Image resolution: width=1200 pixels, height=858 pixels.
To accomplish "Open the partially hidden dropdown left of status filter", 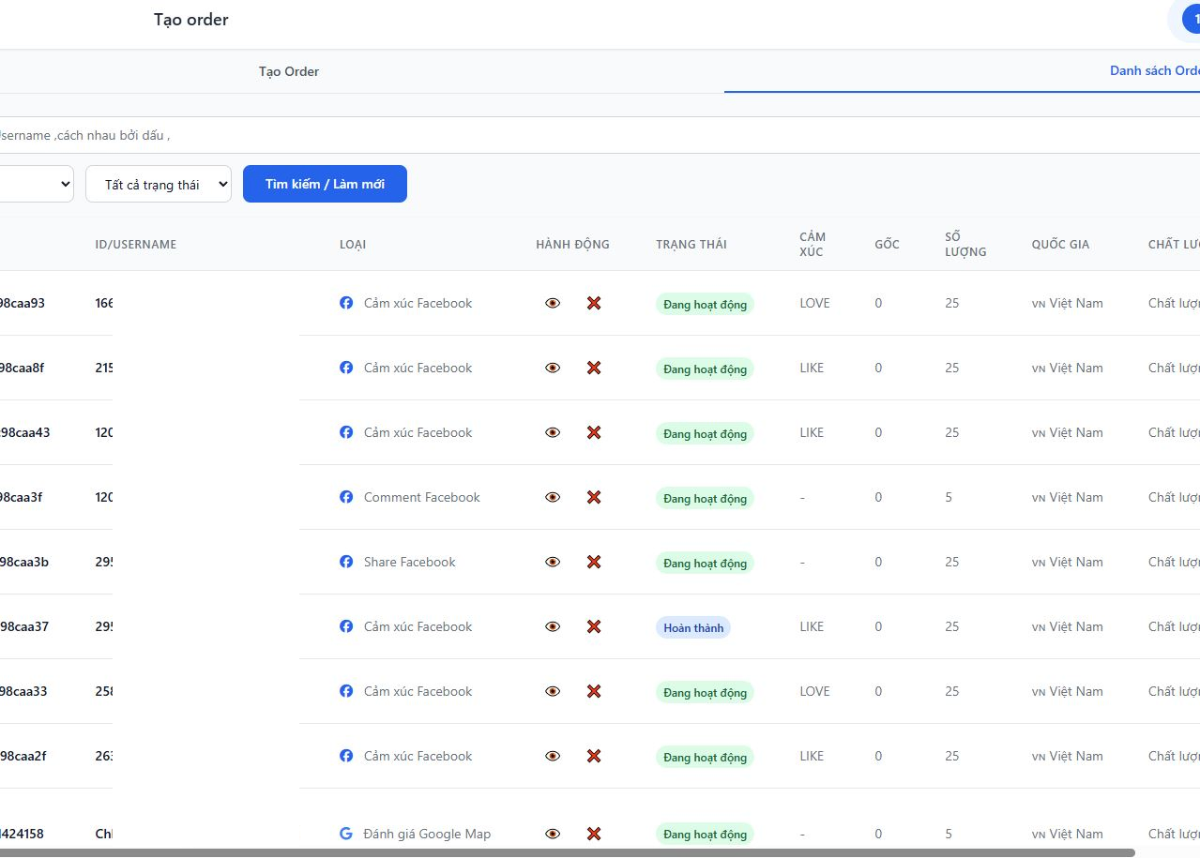I will (x=37, y=184).
